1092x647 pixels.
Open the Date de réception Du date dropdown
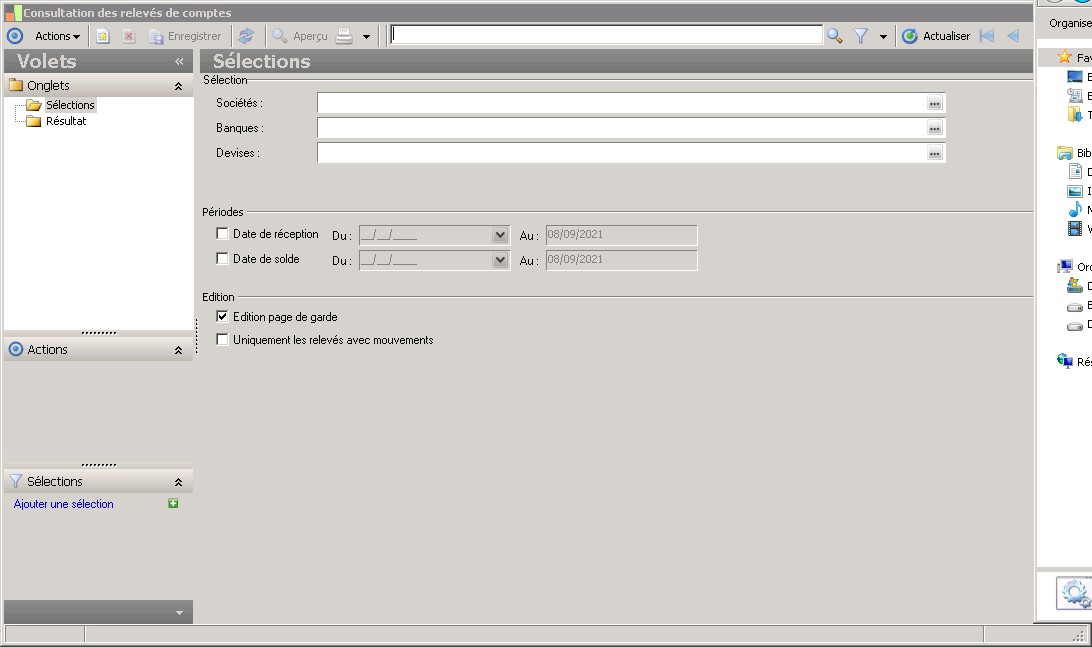coord(500,235)
